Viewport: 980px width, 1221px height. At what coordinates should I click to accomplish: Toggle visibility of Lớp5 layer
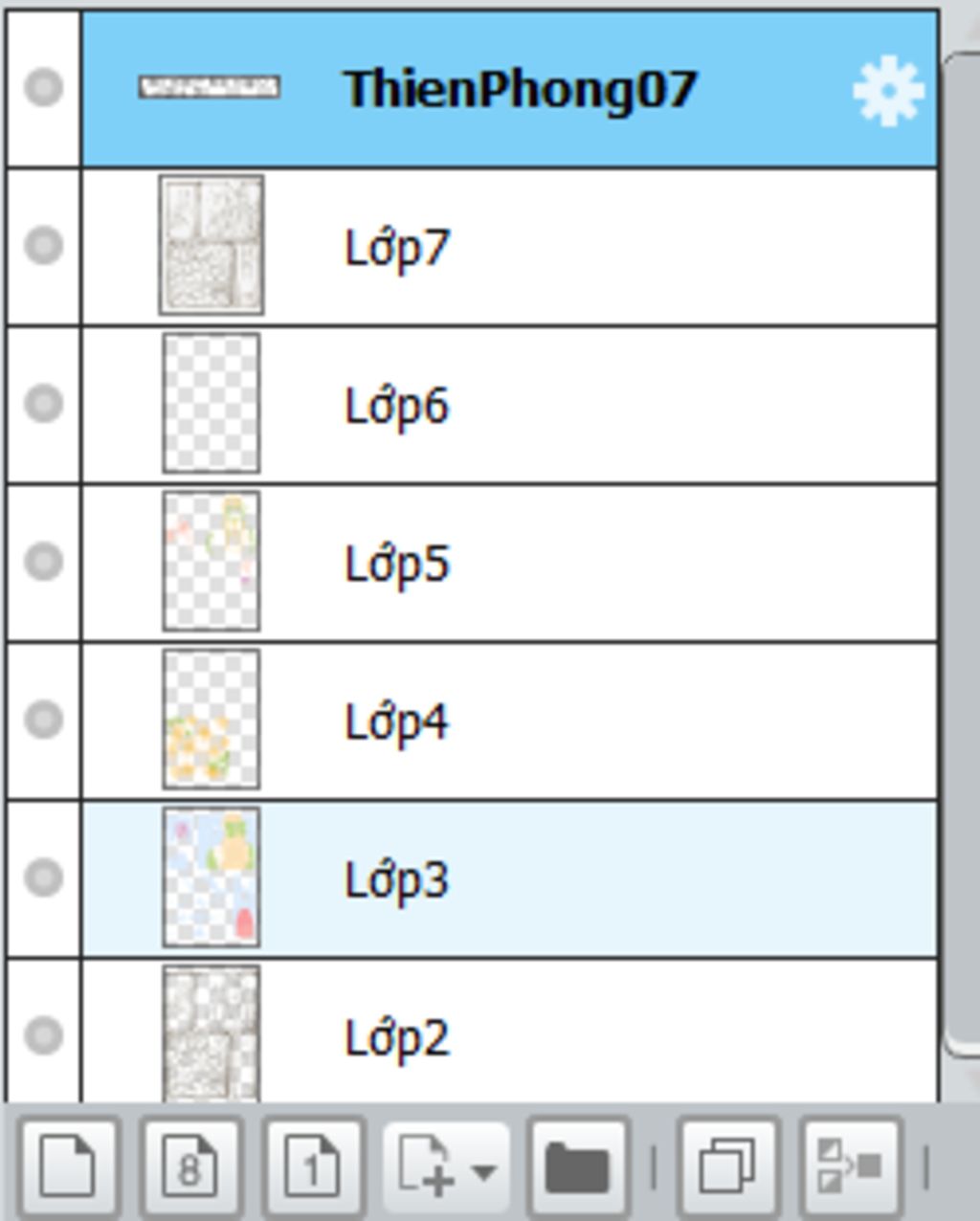click(x=43, y=561)
